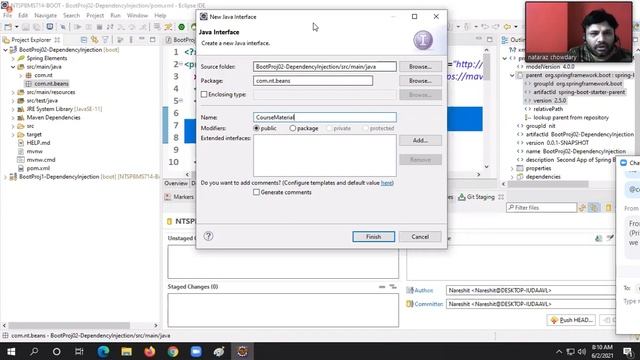Click Push HEAD button in Git Staging
Image resolution: width=640 pixels, height=360 pixels.
(571, 320)
